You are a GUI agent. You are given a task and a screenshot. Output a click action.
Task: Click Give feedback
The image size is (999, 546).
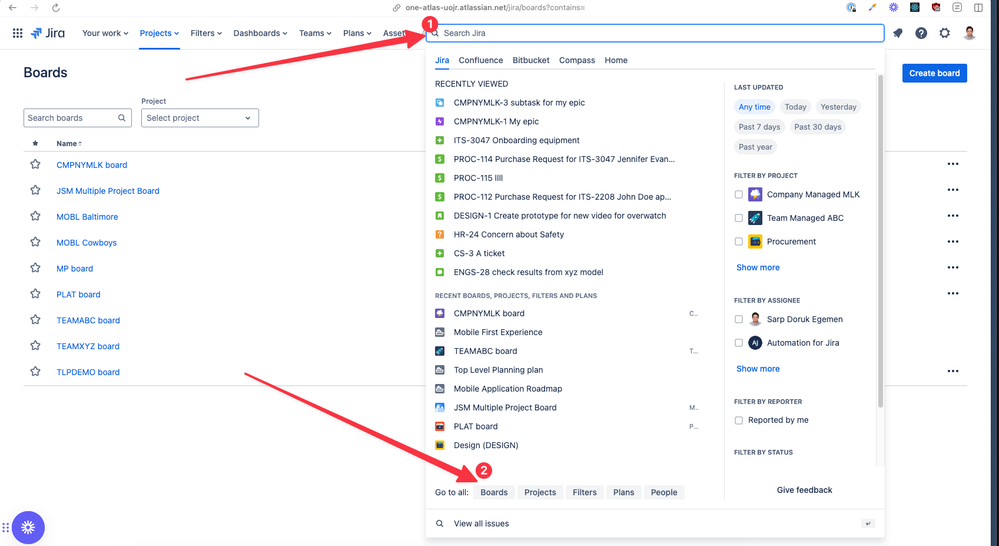click(x=804, y=490)
